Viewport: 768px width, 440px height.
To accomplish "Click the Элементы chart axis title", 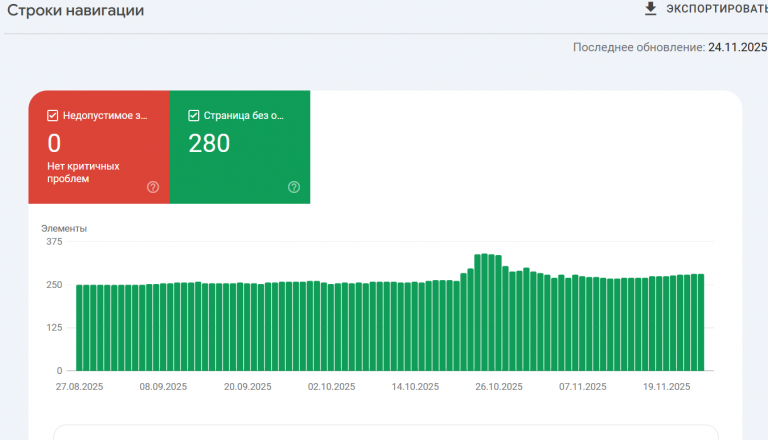I will point(64,228).
